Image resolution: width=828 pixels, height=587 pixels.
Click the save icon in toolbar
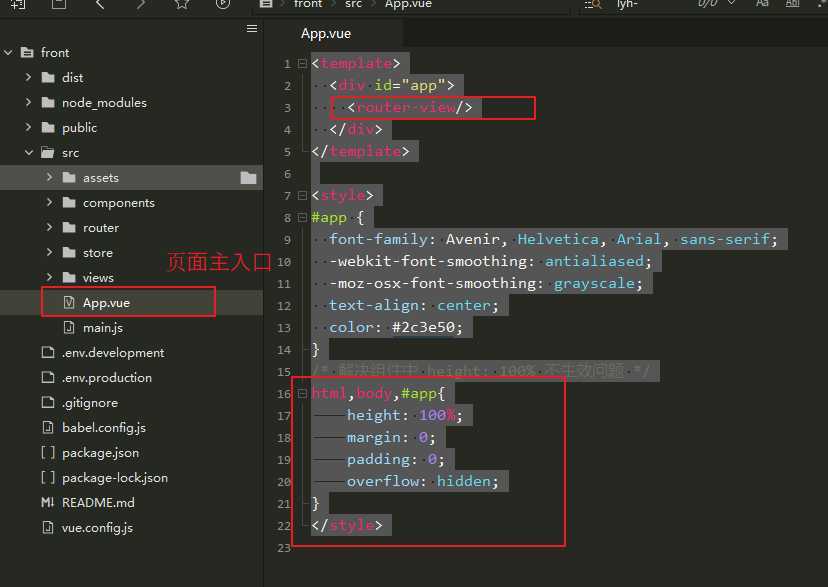59,4
